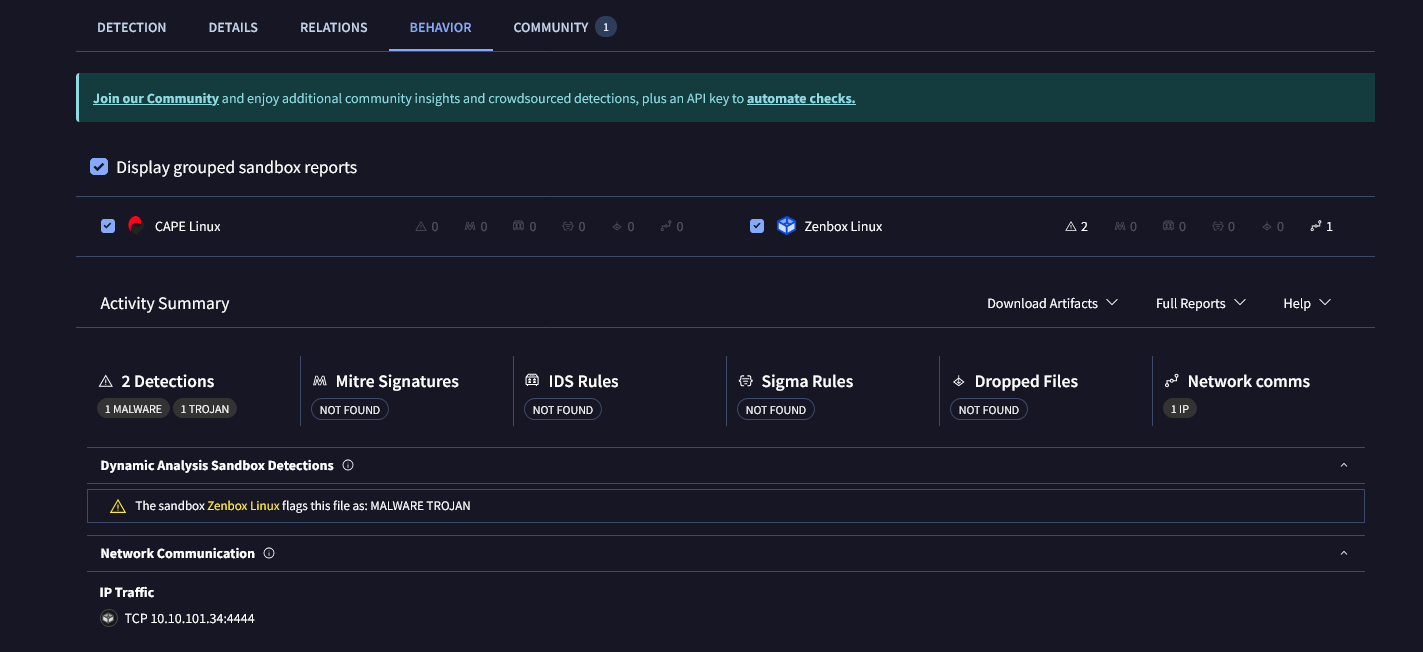
Task: Click yellow warning icon in detection row
Action: pos(118,506)
